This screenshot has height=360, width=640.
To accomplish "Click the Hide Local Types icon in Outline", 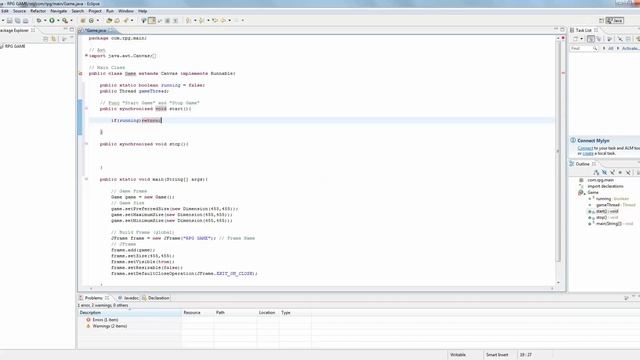I will pyautogui.click(x=628, y=173).
